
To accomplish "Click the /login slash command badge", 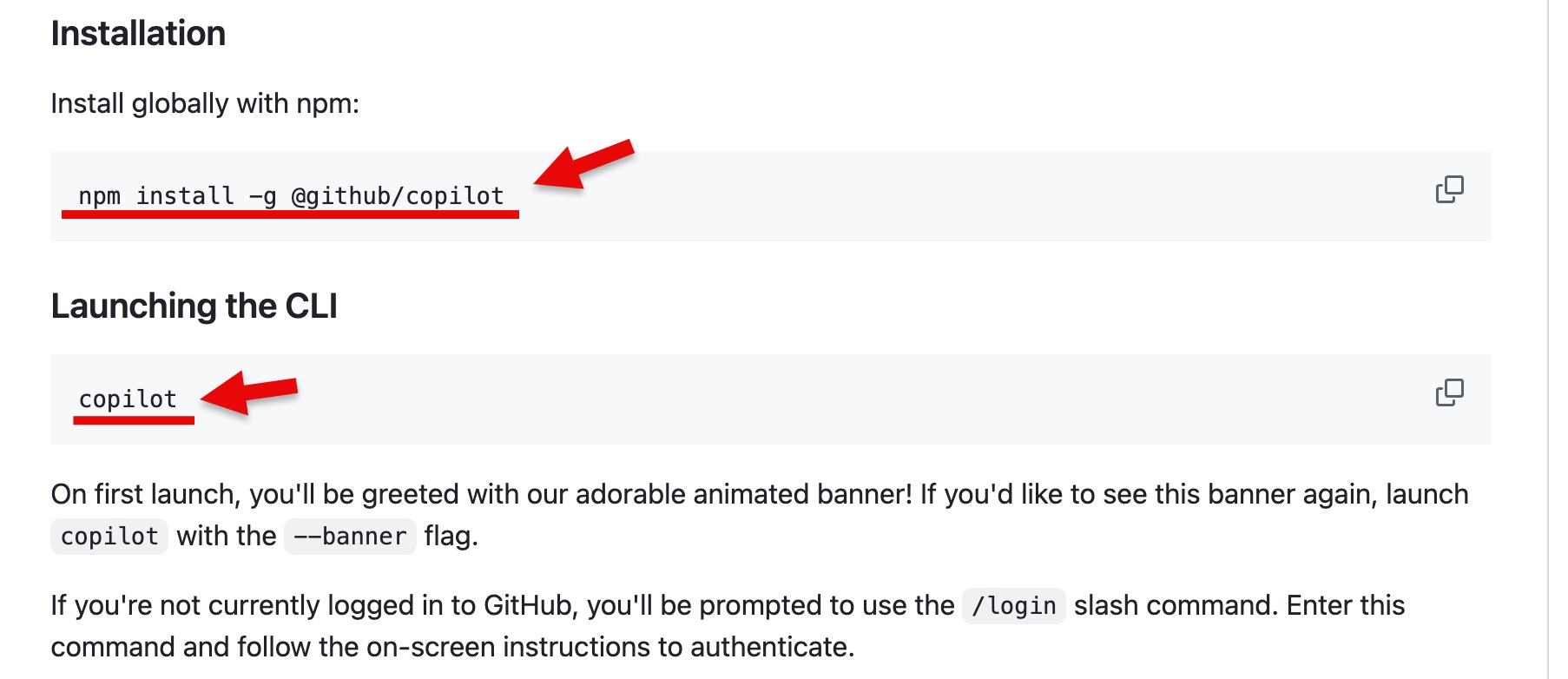I will [x=1014, y=607].
